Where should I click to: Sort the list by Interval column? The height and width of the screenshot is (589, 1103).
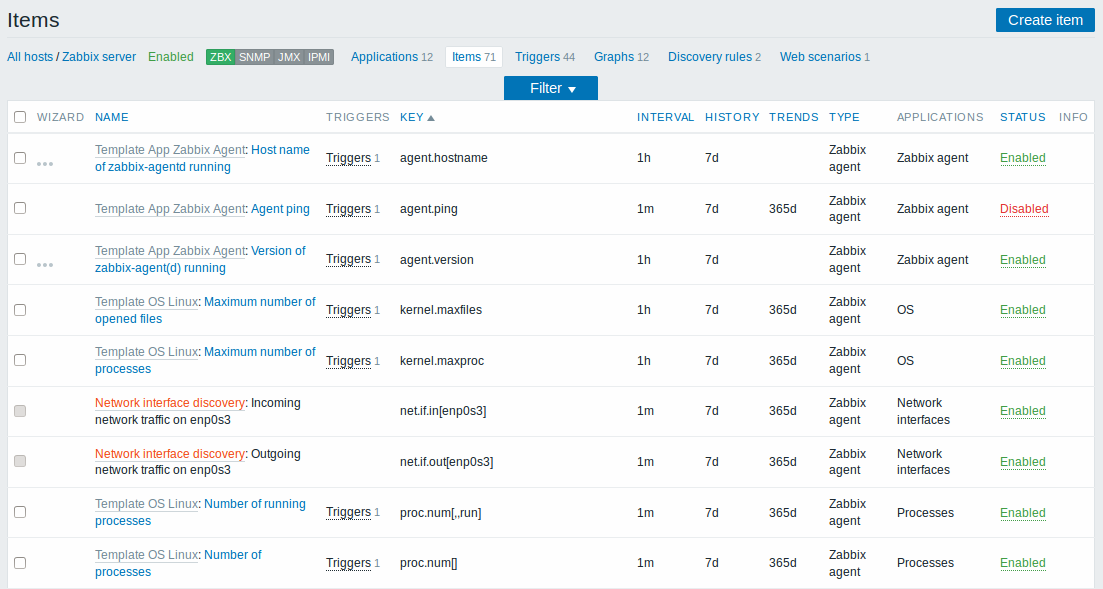click(x=665, y=118)
